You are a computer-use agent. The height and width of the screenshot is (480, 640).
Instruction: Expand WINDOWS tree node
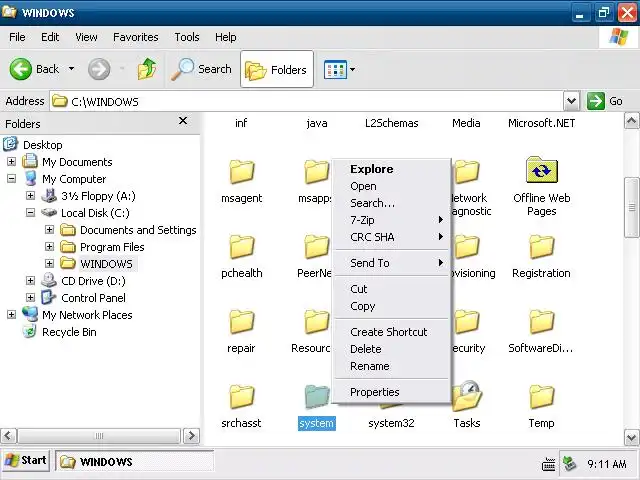[x=49, y=263]
